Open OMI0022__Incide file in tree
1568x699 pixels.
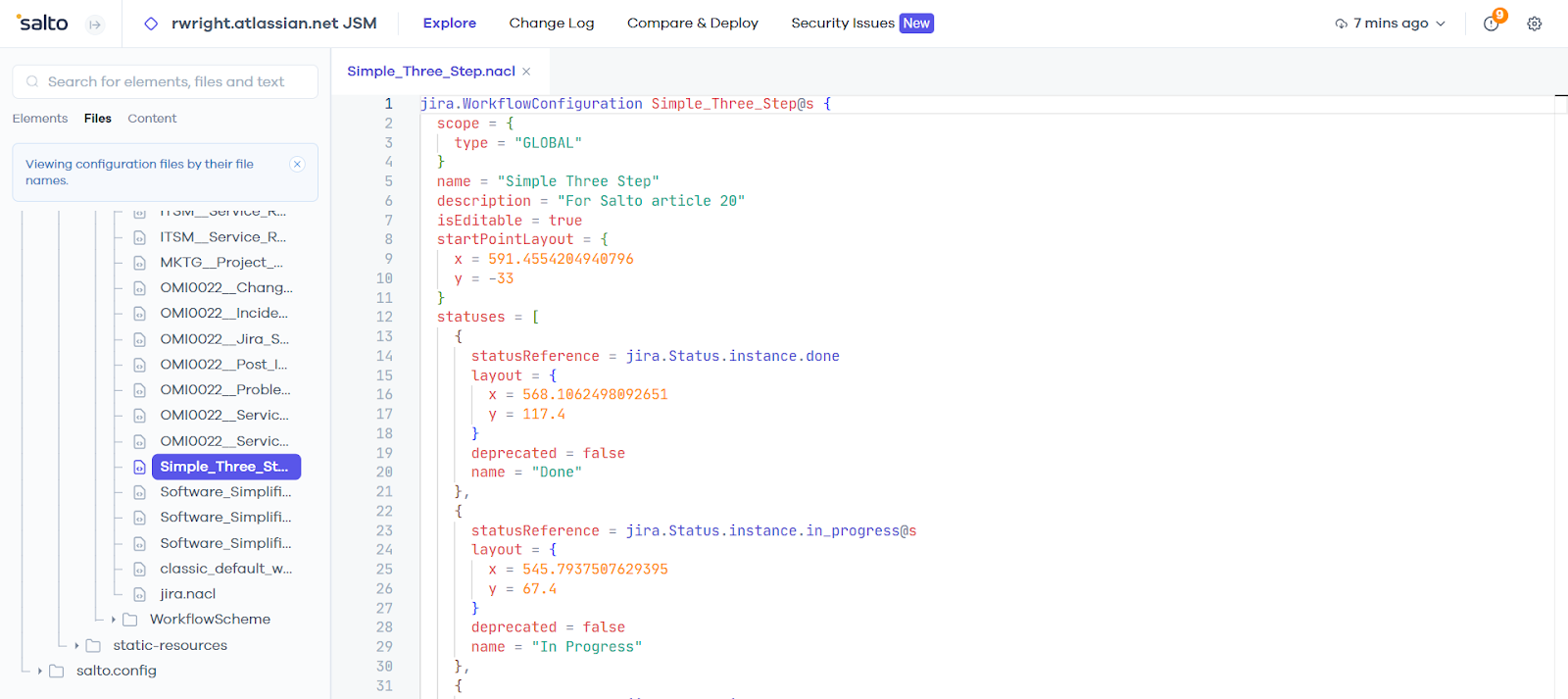point(224,314)
